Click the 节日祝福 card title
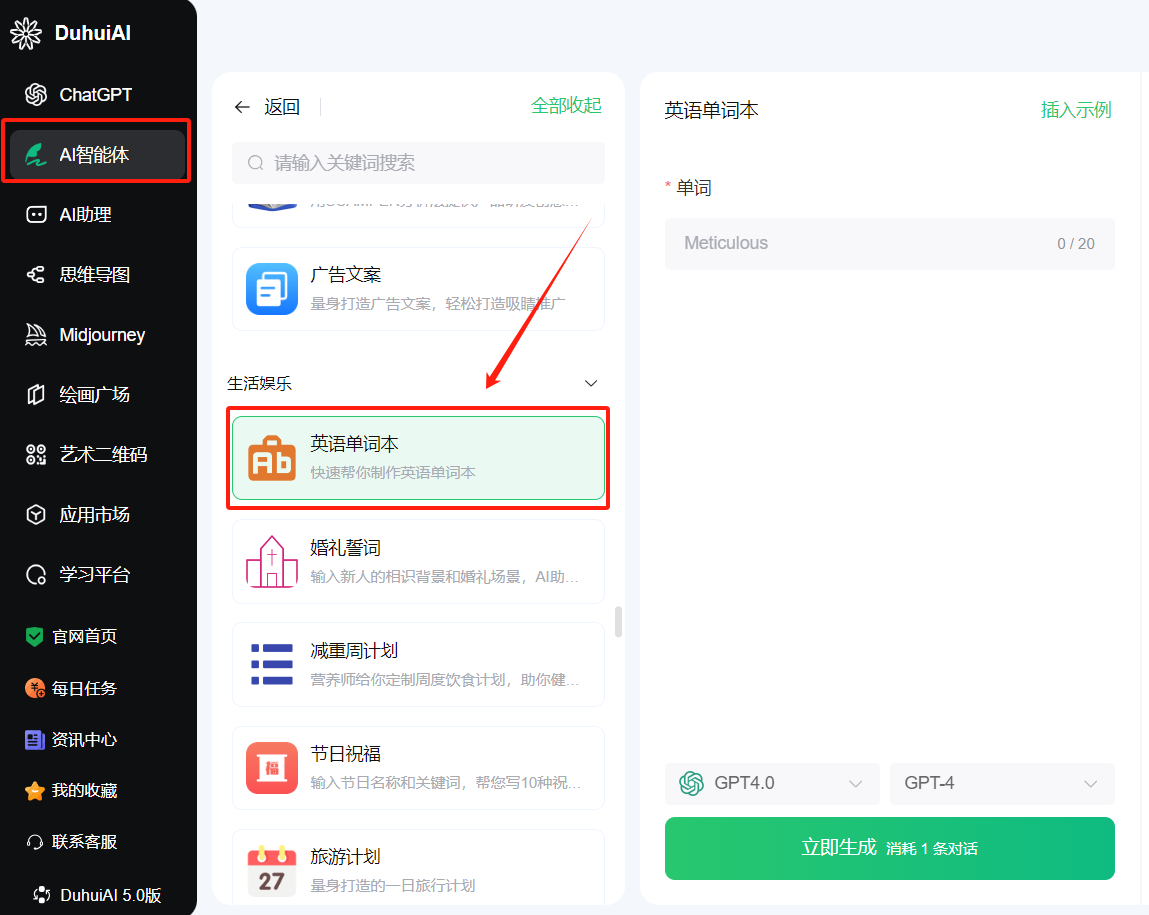This screenshot has height=915, width=1149. pos(345,754)
